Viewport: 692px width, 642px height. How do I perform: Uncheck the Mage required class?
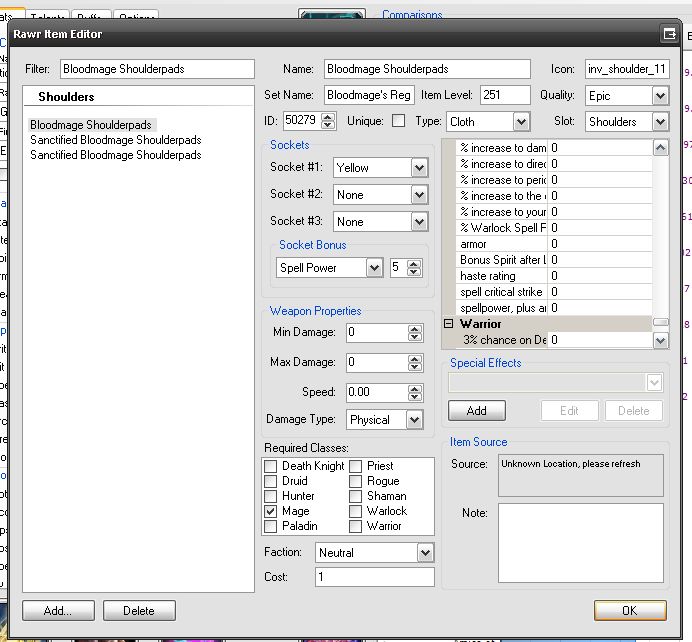click(x=271, y=511)
